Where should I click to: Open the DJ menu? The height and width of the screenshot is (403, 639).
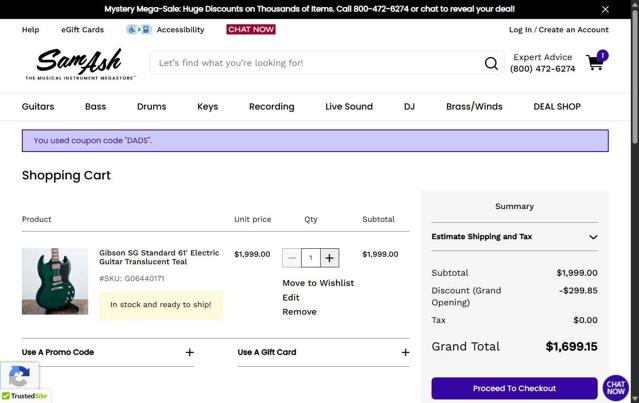409,107
